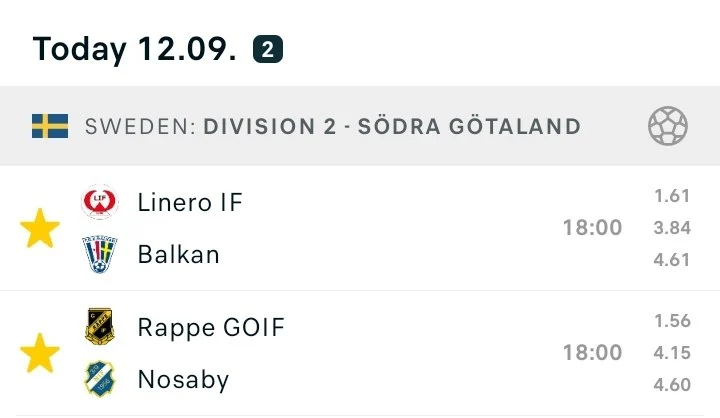
Task: Click the Linero IF club crest
Action: click(99, 203)
